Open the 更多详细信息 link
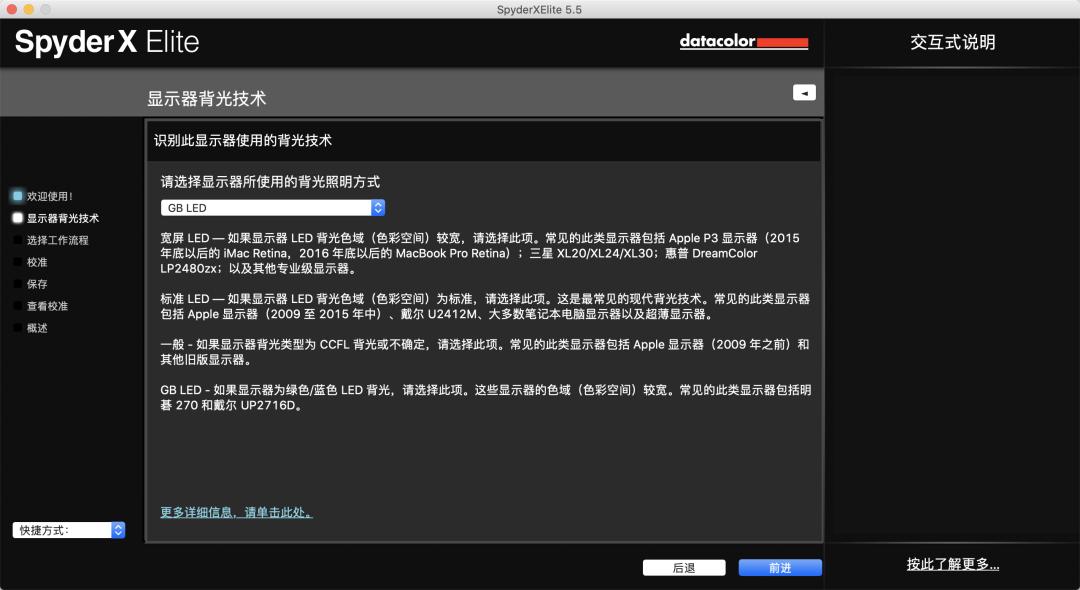 coord(236,512)
